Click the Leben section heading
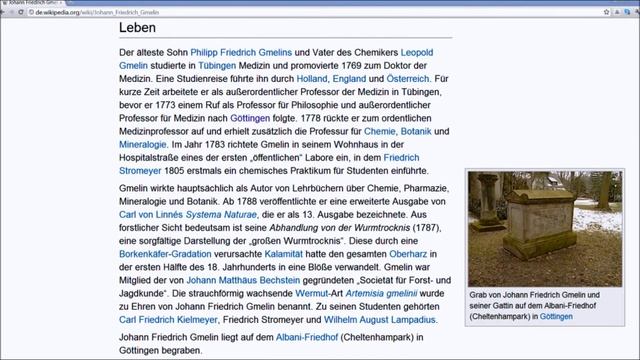This screenshot has width=640, height=360. coord(137,28)
